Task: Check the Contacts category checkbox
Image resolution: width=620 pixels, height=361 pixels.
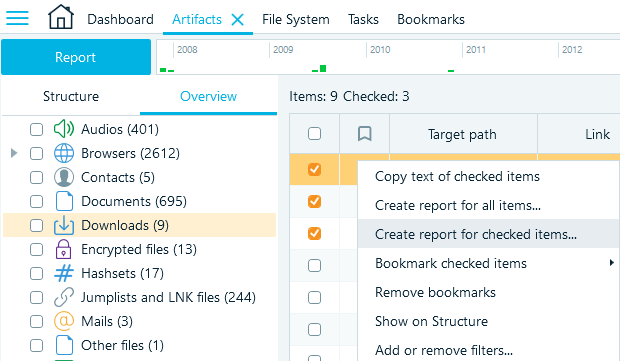Action: coord(36,178)
